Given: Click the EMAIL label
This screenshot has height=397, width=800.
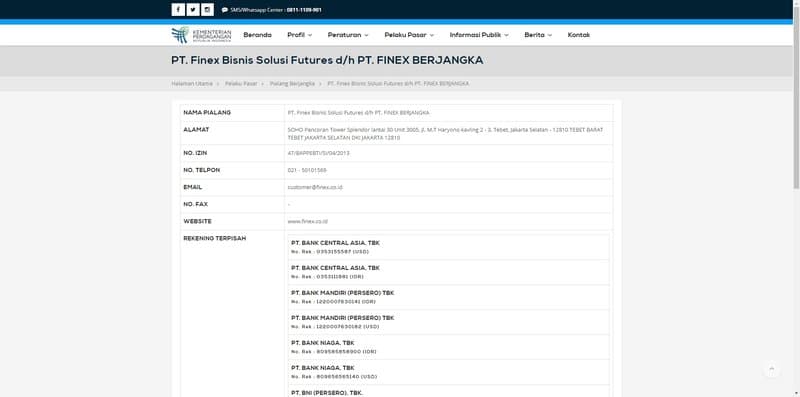Looking at the screenshot, I should [193, 187].
